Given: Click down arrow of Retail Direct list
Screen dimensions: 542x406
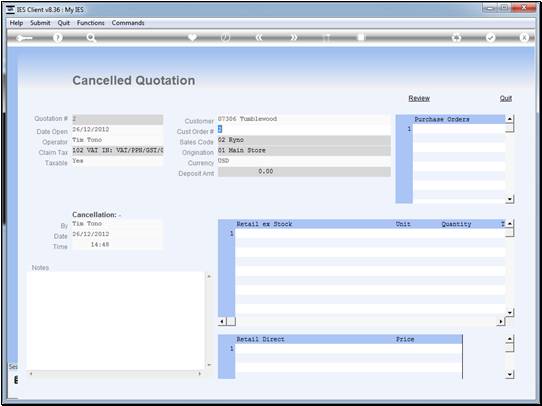Looking at the screenshot, I should pyautogui.click(x=510, y=374).
